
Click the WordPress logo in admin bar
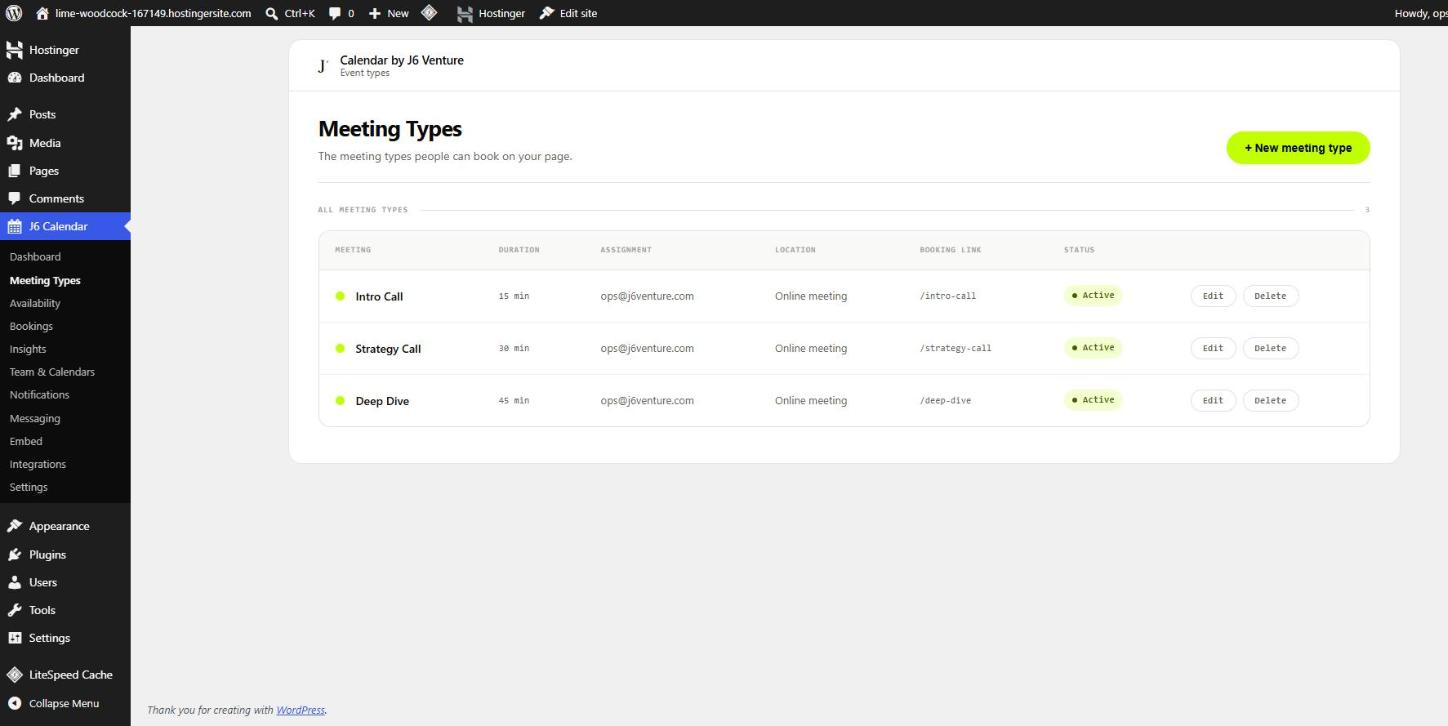click(x=14, y=13)
